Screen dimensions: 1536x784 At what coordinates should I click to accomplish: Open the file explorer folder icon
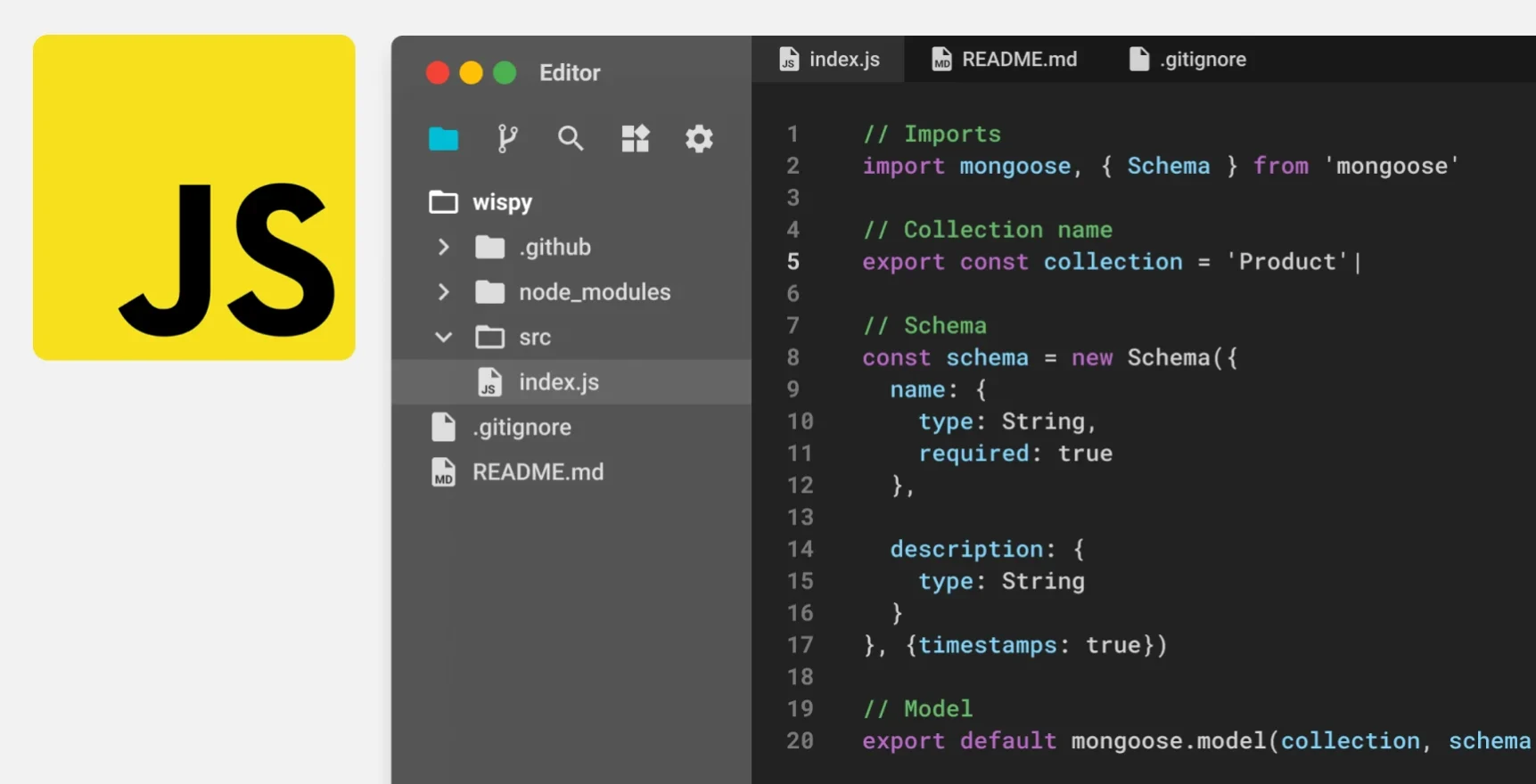coord(443,139)
